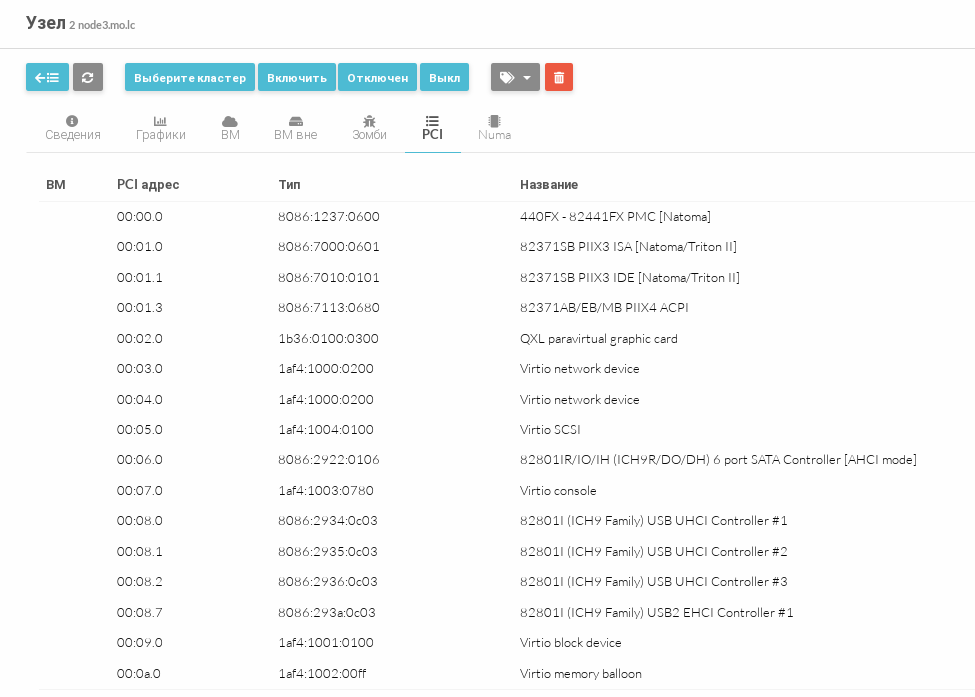975x697 pixels.
Task: Click the 'Название' column header
Action: (549, 185)
